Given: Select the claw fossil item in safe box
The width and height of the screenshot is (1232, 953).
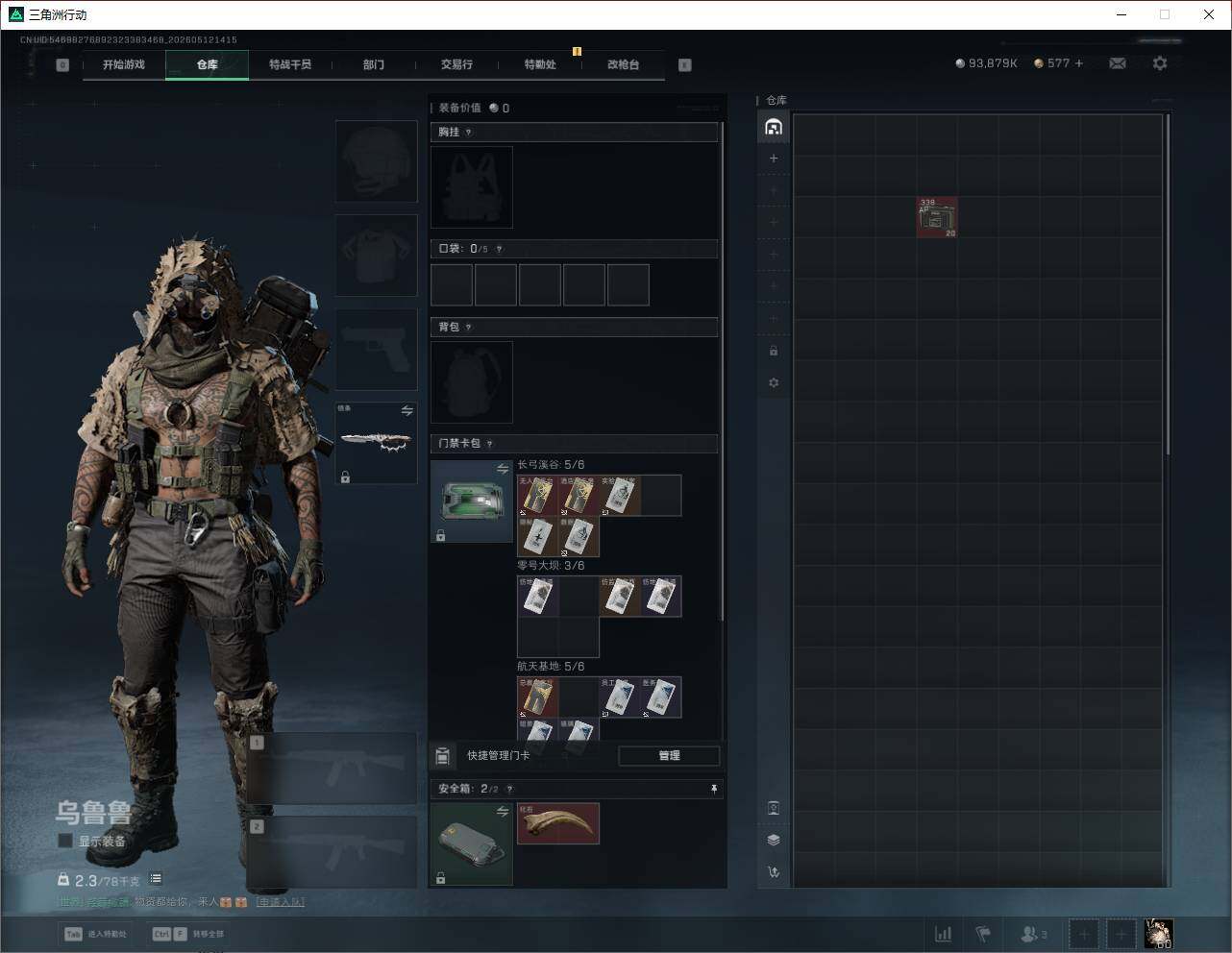Looking at the screenshot, I should point(558,823).
